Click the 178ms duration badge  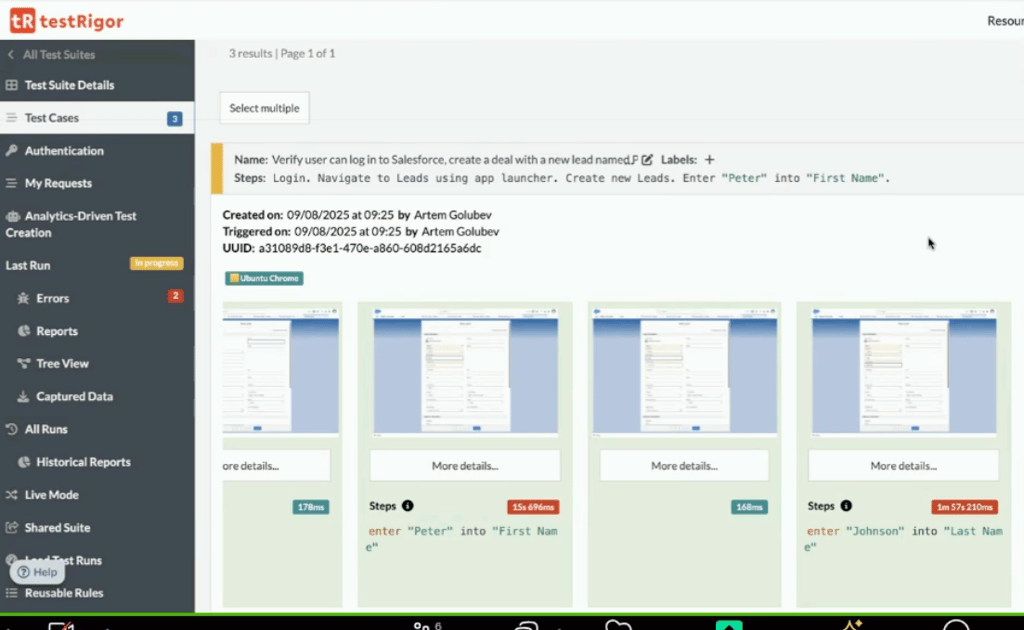(311, 507)
